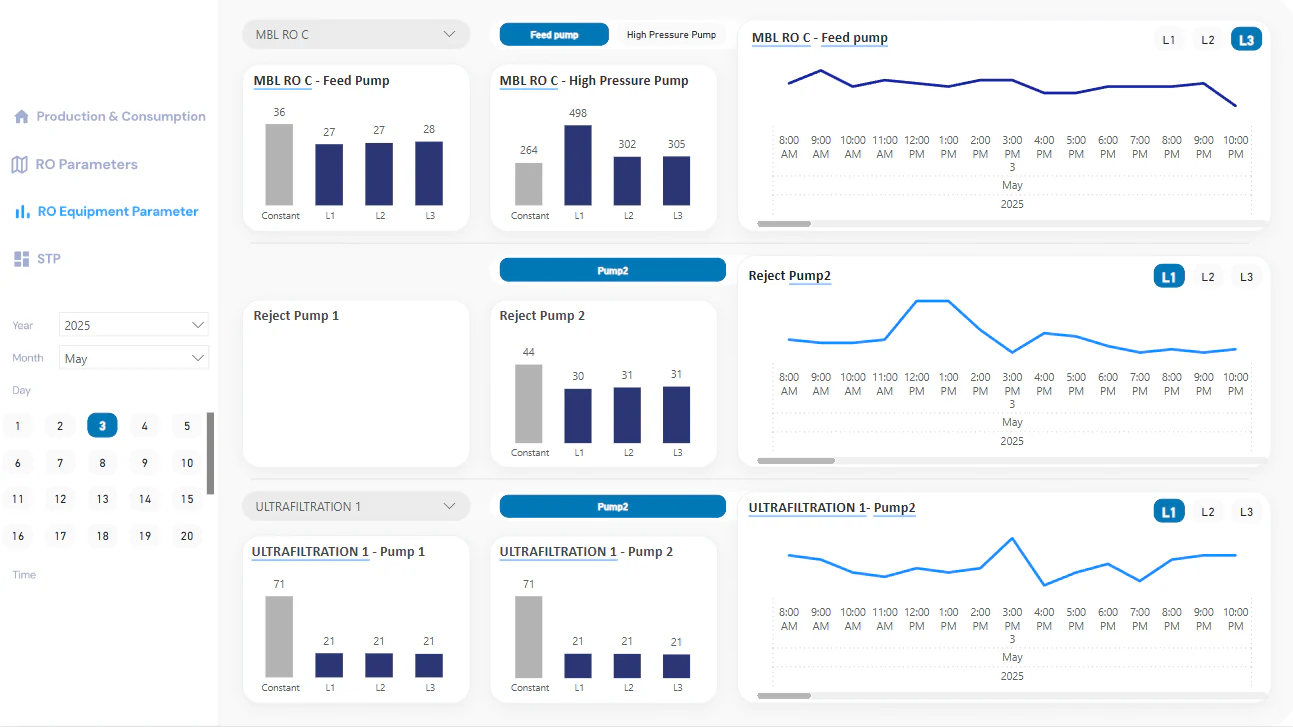Click Constant bar in Reject Pump 2 chart
This screenshot has width=1293, height=727.
pos(529,403)
